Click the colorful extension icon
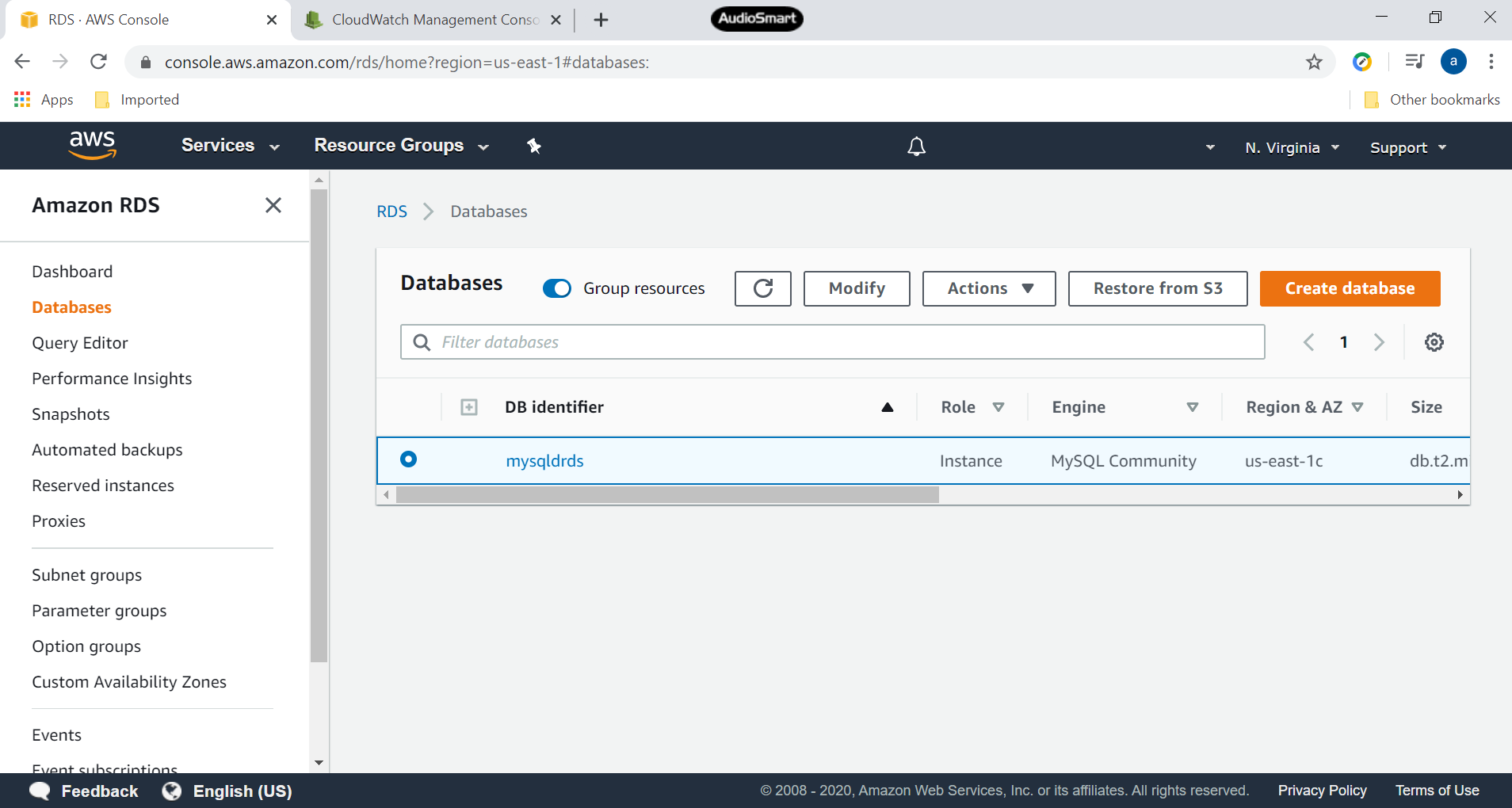 click(1362, 61)
